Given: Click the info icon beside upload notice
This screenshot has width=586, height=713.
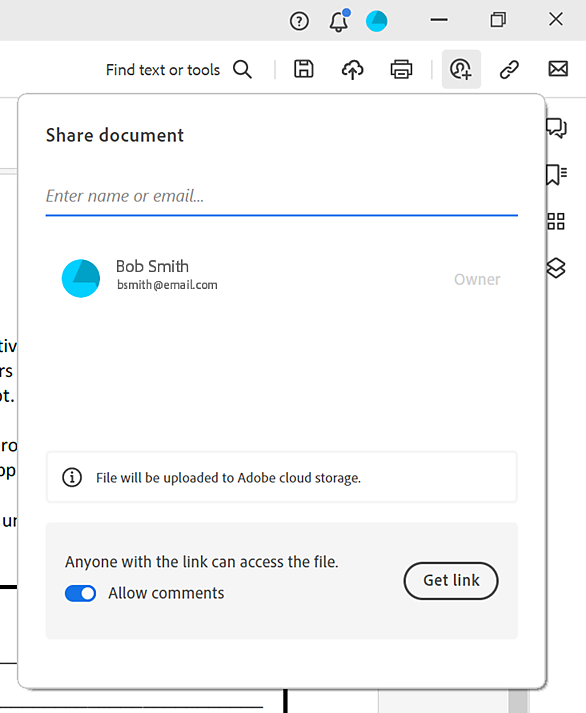Looking at the screenshot, I should (72, 477).
